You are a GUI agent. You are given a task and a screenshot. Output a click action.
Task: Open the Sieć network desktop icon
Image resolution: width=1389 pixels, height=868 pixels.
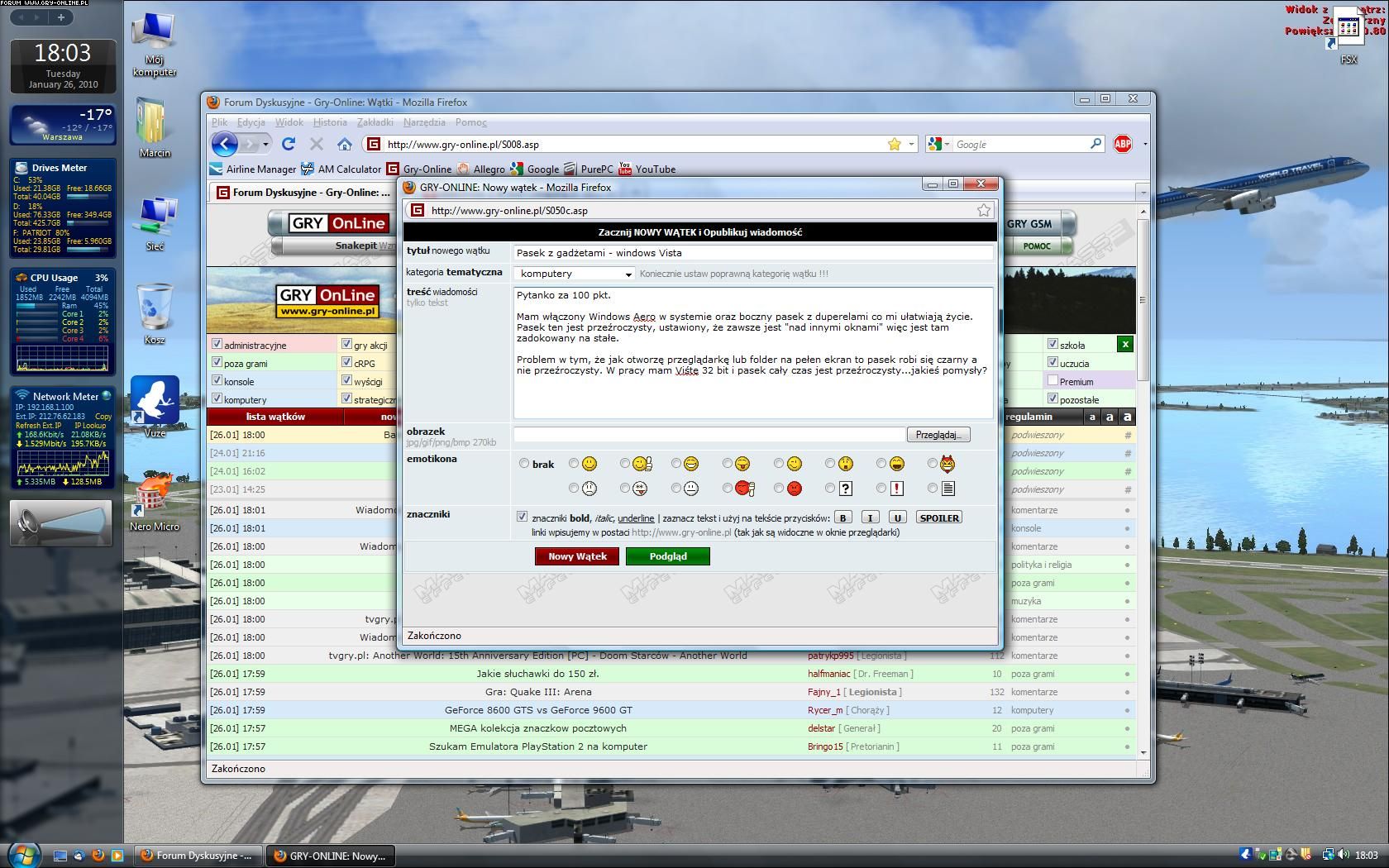click(x=155, y=224)
